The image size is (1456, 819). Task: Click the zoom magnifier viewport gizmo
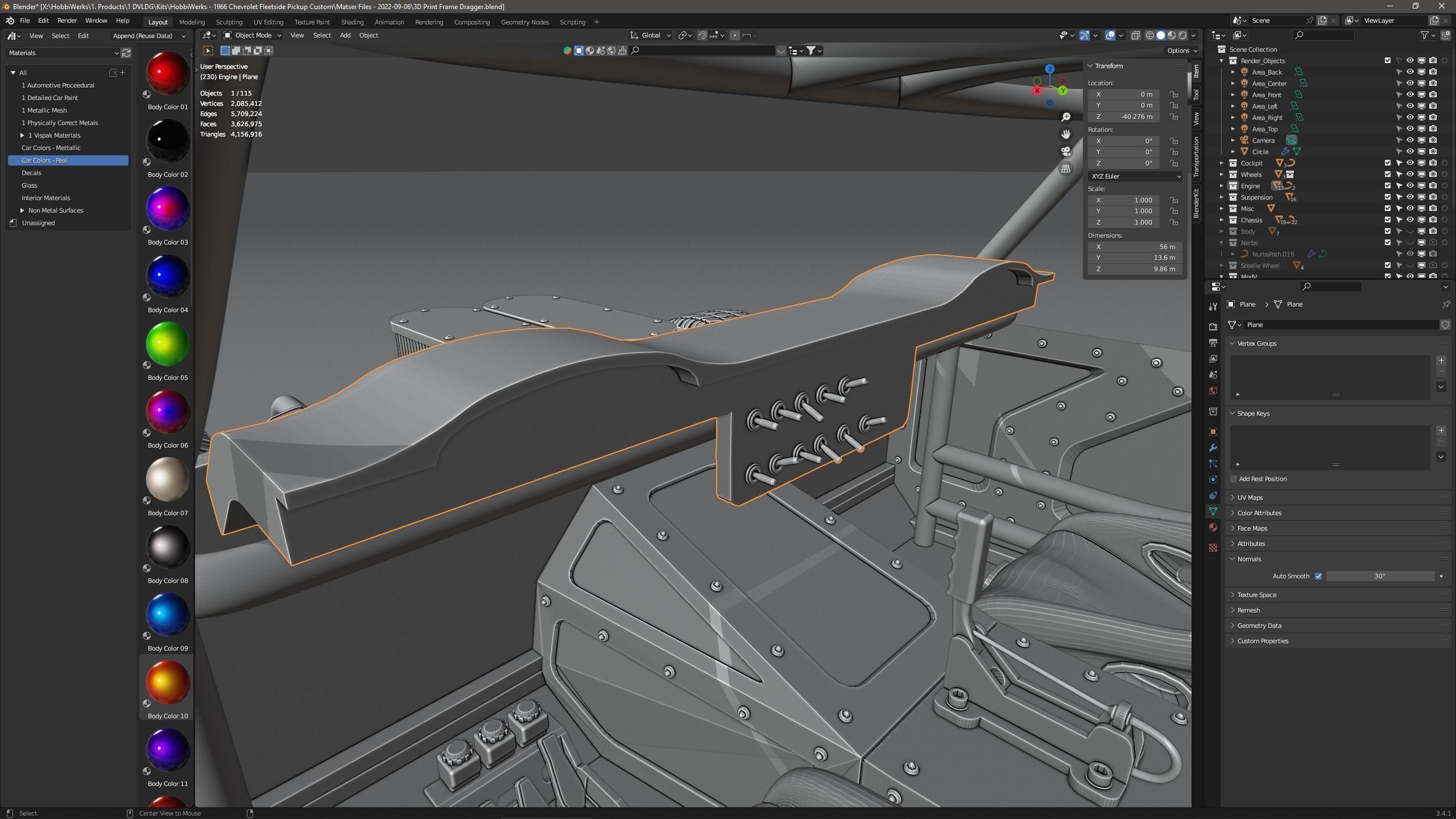(x=1066, y=117)
